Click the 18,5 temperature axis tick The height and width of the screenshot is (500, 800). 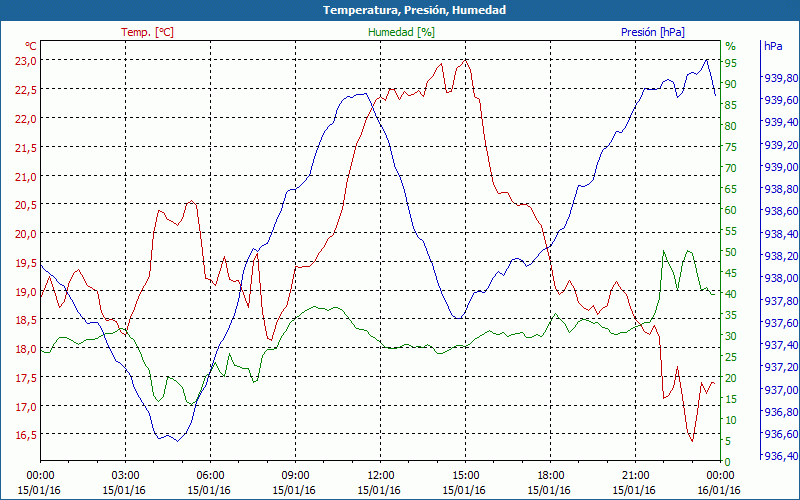(26, 320)
